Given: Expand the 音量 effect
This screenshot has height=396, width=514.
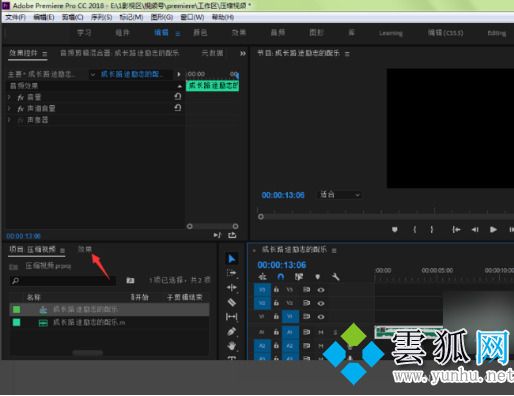Looking at the screenshot, I should (9, 97).
